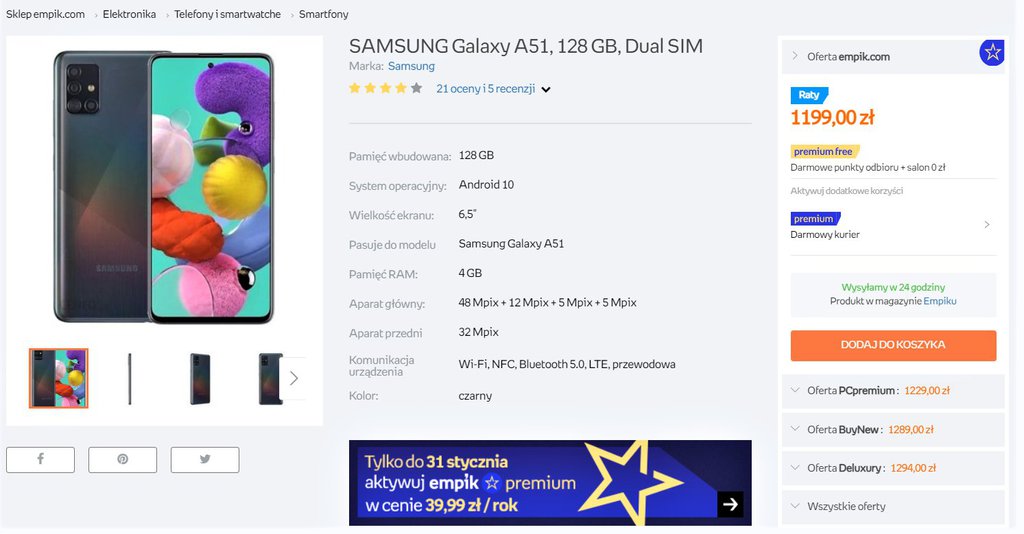1024x534 pixels.
Task: Select the side-view phone thumbnail
Action: [x=129, y=379]
